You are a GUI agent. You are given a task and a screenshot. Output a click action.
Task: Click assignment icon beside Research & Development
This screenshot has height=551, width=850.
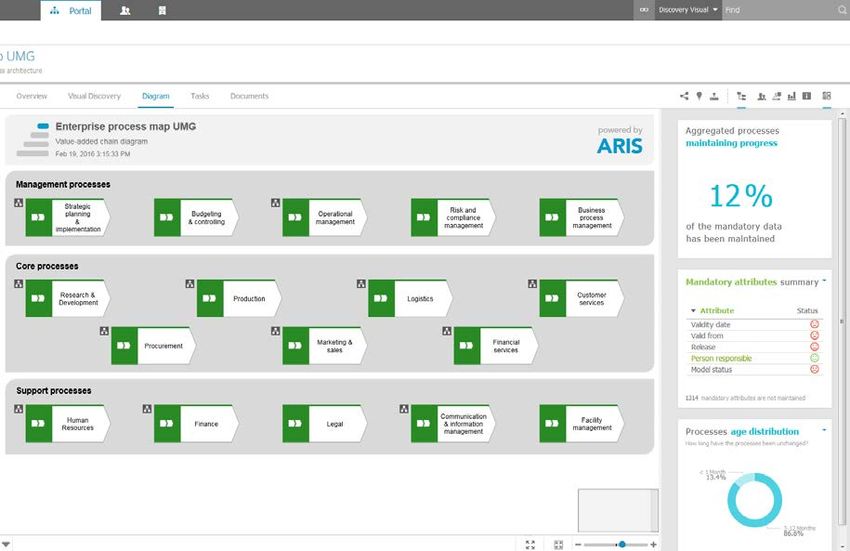click(18, 284)
